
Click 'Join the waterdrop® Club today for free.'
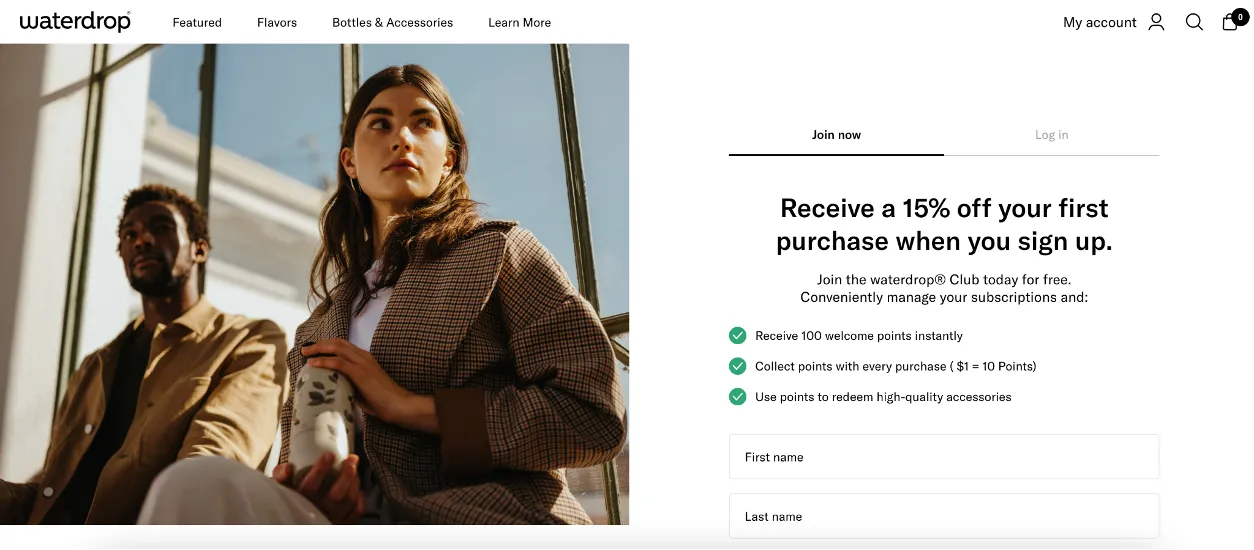(944, 280)
